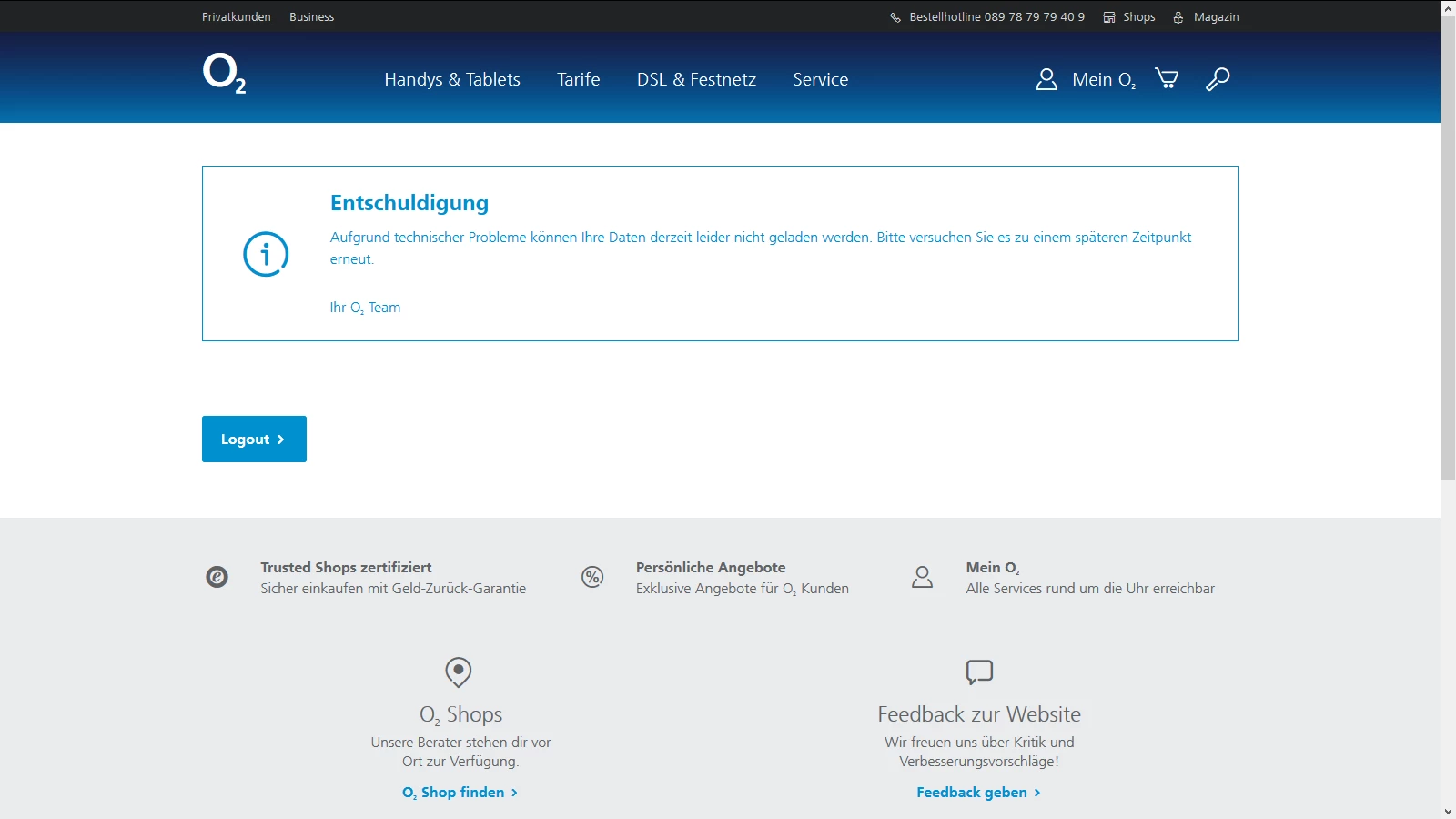Click the Magazin icon in the top bar

1178,17
